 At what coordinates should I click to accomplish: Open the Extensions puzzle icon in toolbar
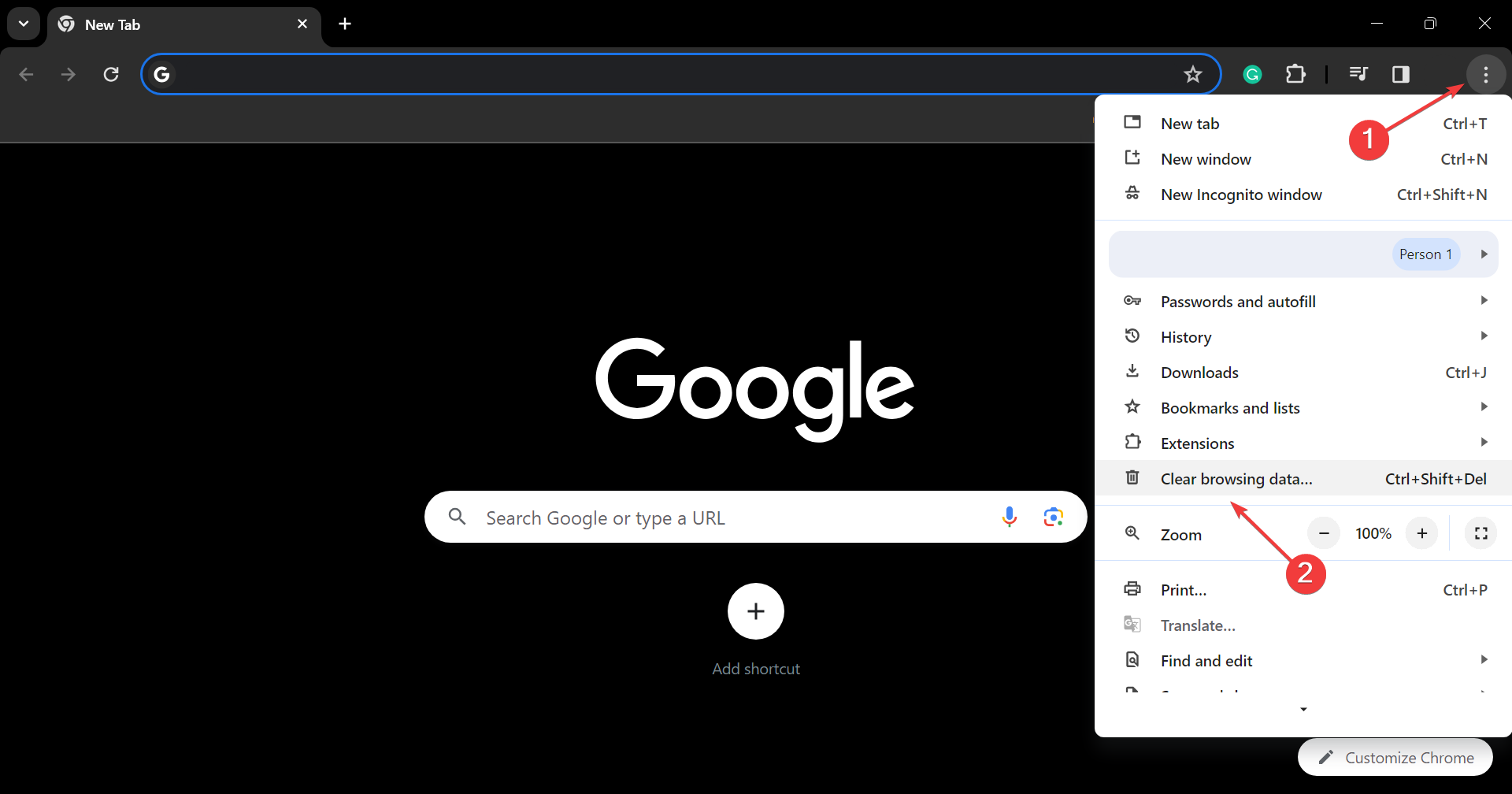pos(1295,74)
